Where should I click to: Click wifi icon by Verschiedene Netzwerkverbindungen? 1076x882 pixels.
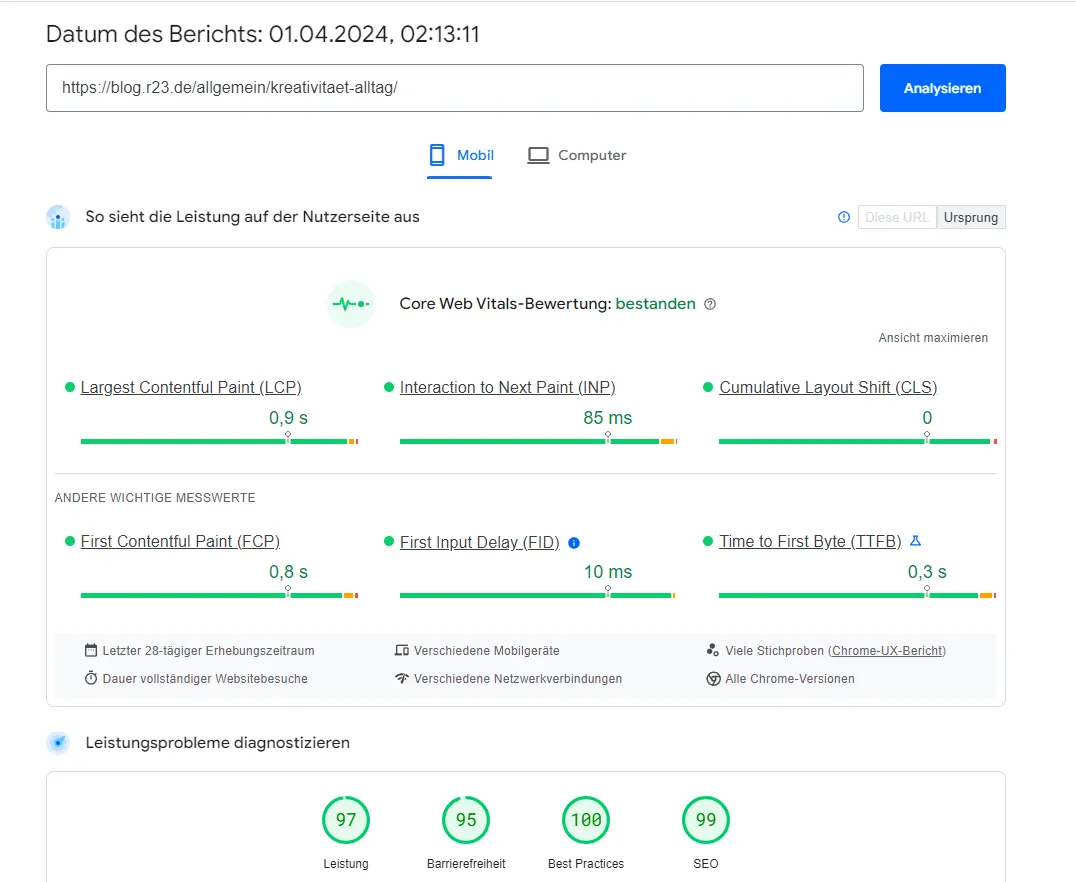pyautogui.click(x=402, y=678)
